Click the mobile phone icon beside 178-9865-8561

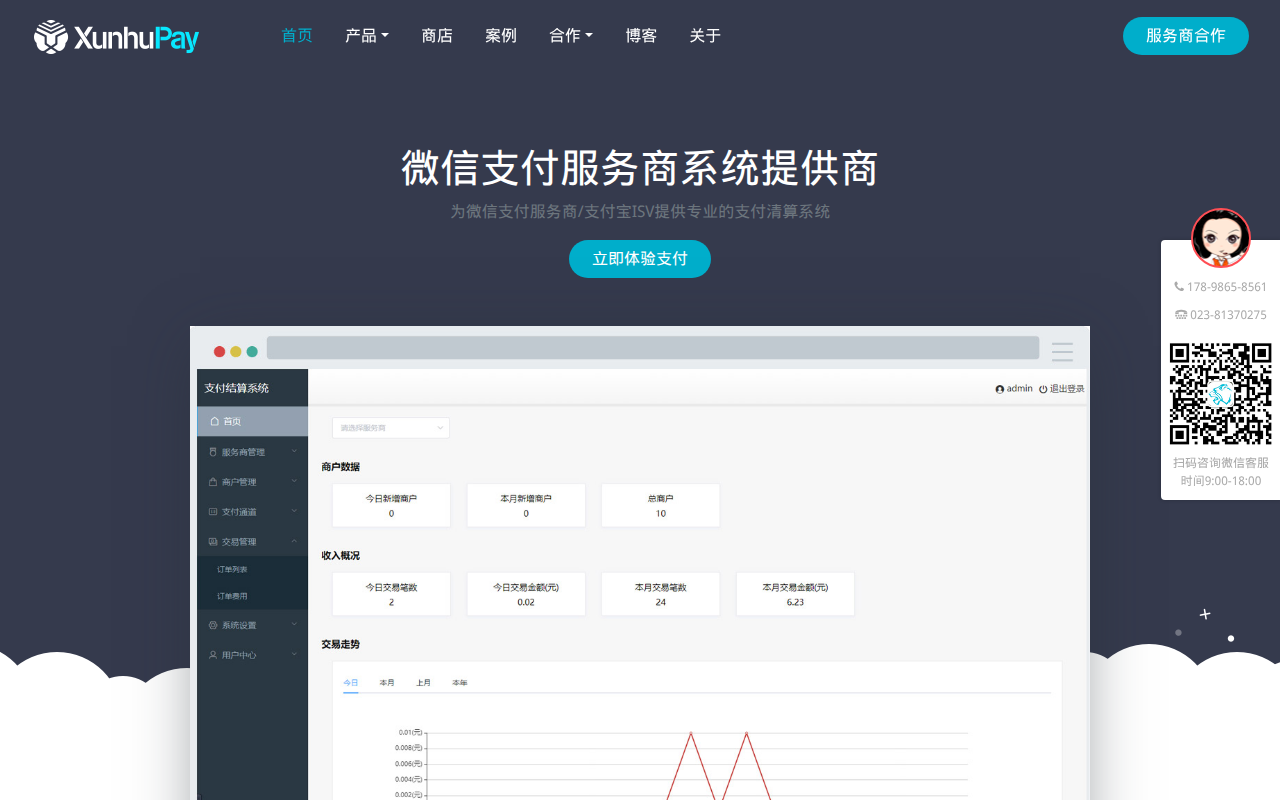(1179, 287)
